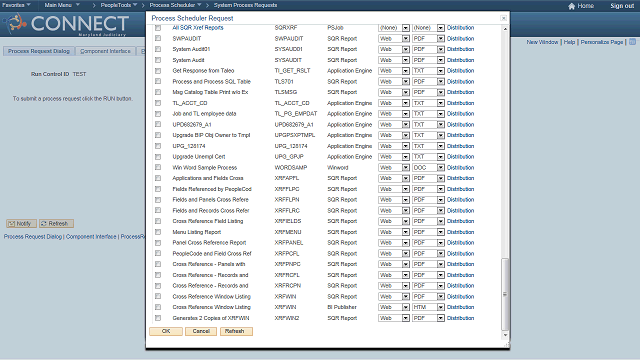This screenshot has height=360, width=640.
Task: Click the dialog vertical scrollbar thumb
Action: click(x=505, y=294)
